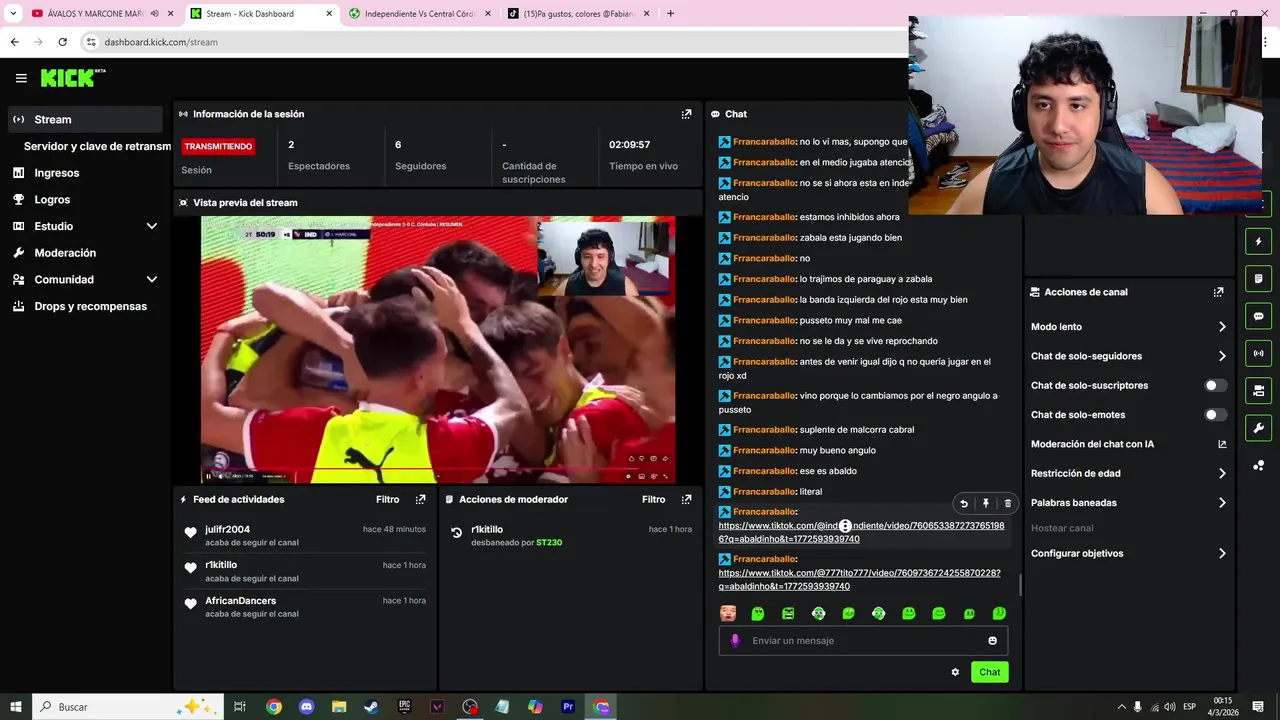
Task: Reload the browser page
Action: tap(62, 42)
